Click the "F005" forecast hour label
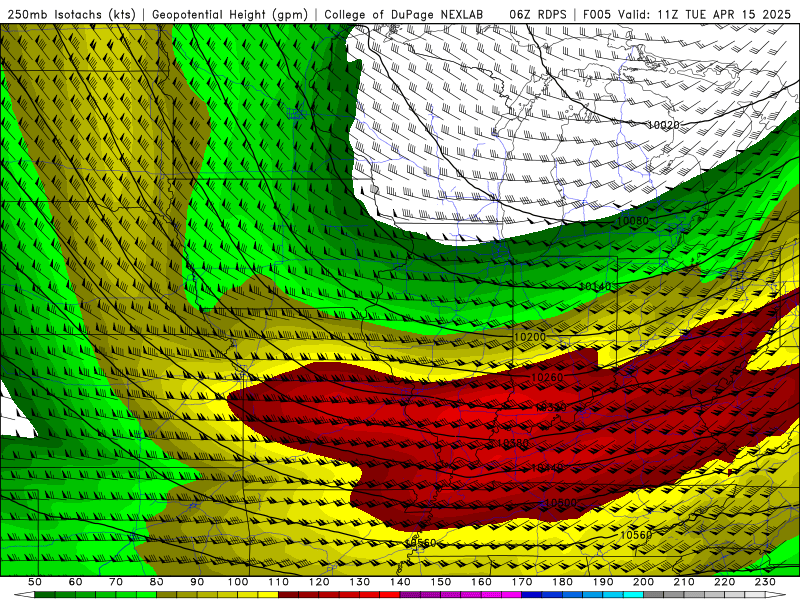 (597, 15)
